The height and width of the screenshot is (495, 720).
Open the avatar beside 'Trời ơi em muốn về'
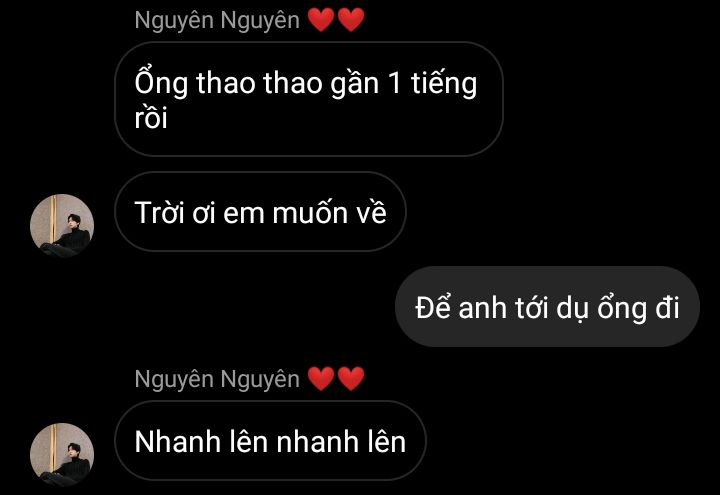pos(62,225)
